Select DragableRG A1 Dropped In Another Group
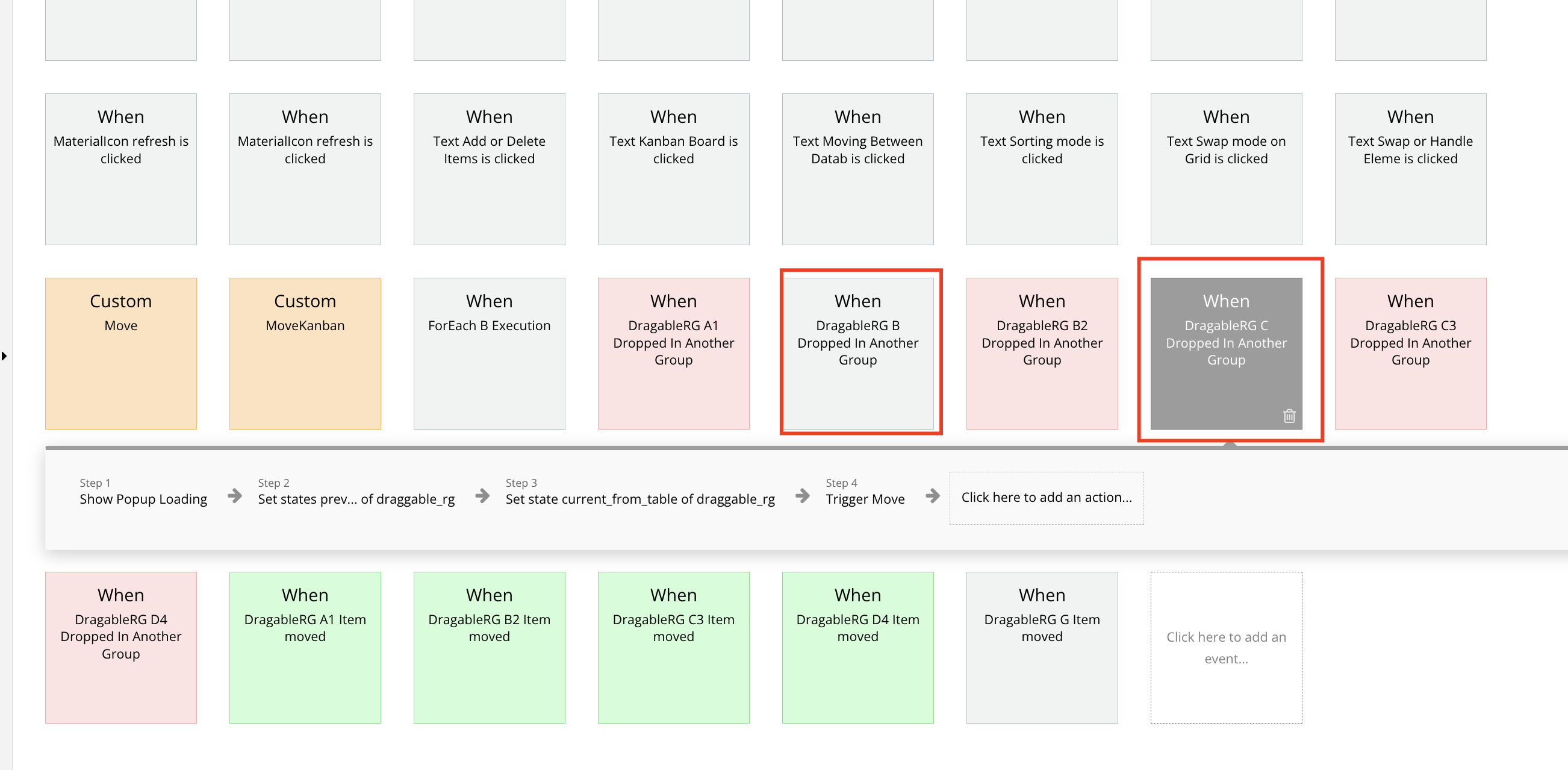1568x770 pixels. pos(673,353)
